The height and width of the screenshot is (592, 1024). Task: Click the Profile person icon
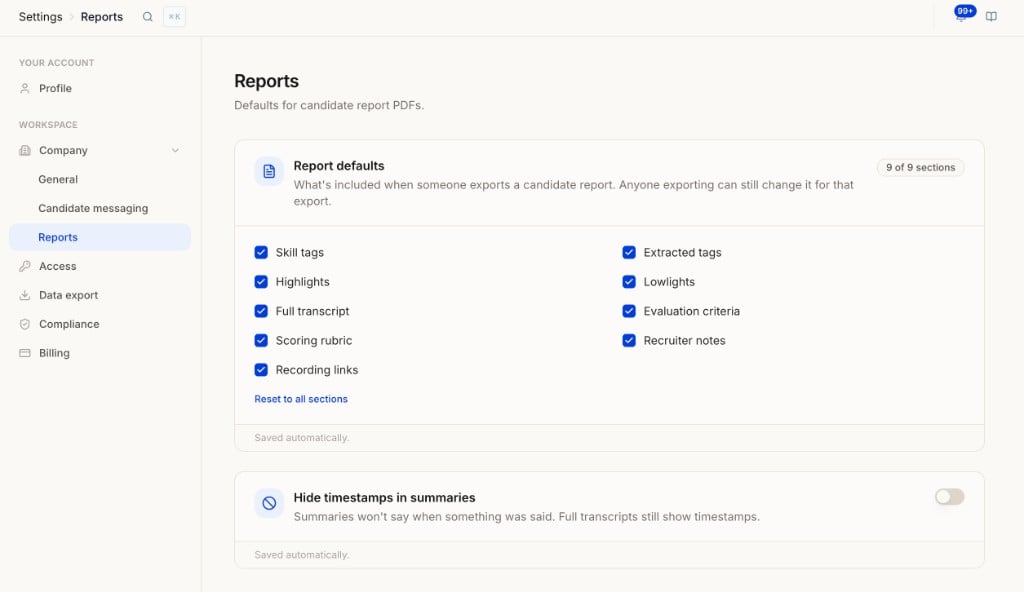(25, 88)
